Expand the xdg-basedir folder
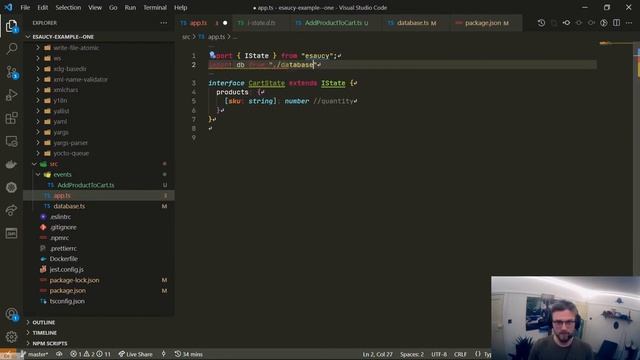Screen dimensions: 640x360 click(x=99, y=69)
